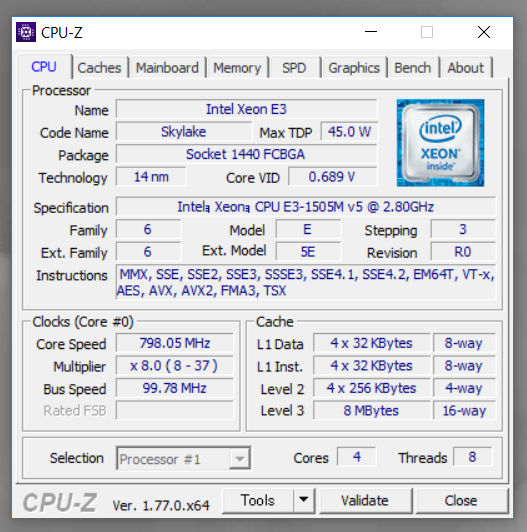Click the Cores value 4
Image resolution: width=527 pixels, height=532 pixels.
(x=357, y=457)
